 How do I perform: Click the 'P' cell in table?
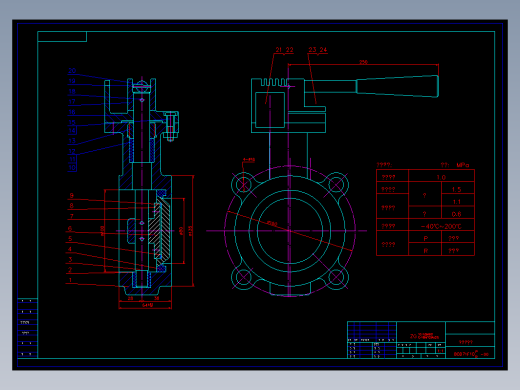pos(426,238)
